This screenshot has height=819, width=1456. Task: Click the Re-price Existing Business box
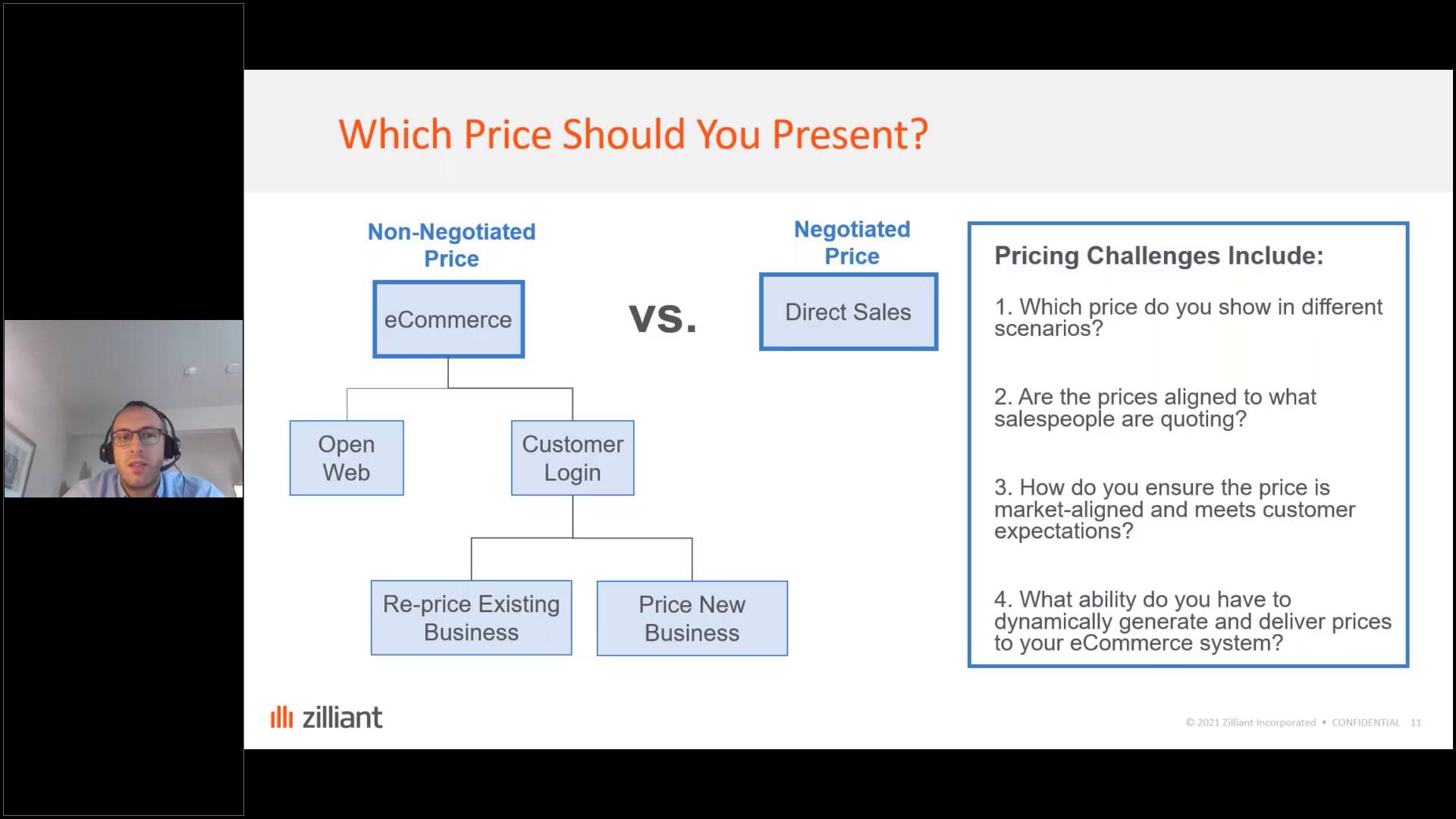(x=471, y=617)
